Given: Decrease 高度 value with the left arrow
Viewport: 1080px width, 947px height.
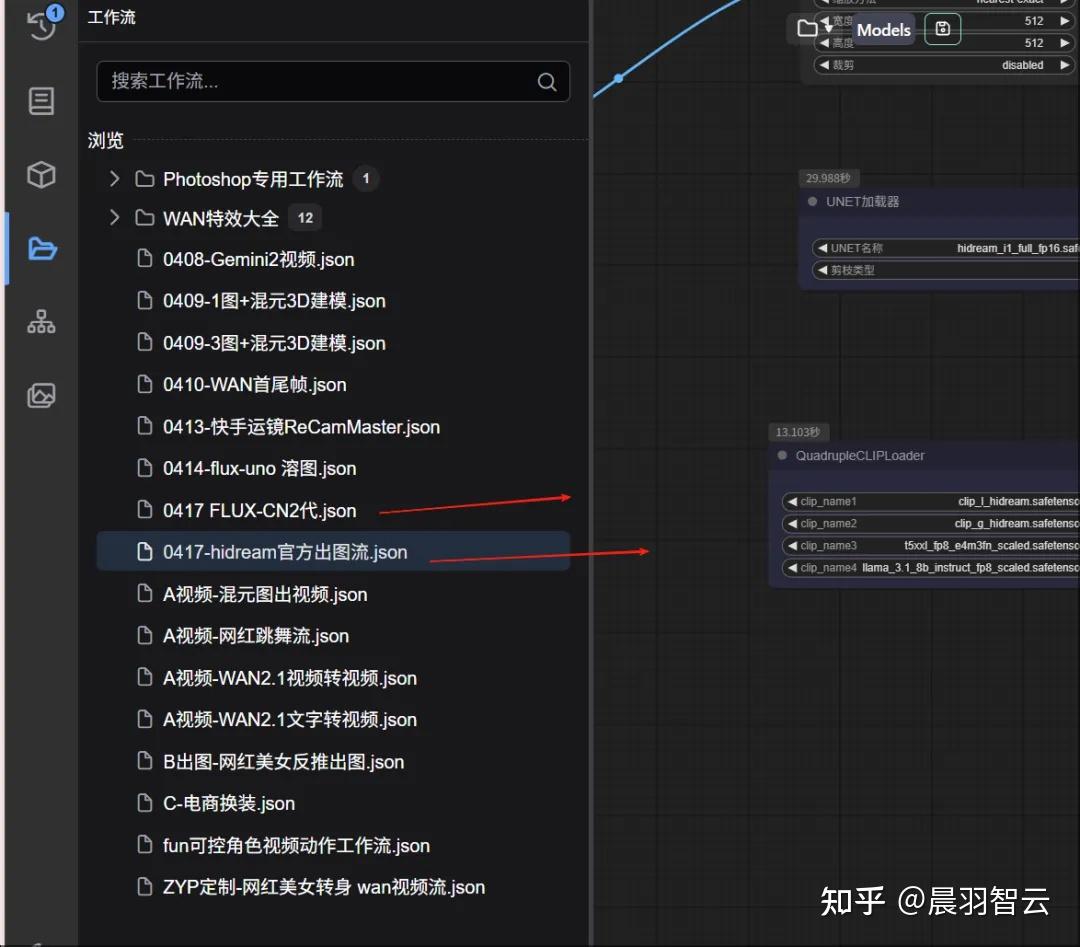Looking at the screenshot, I should (824, 42).
